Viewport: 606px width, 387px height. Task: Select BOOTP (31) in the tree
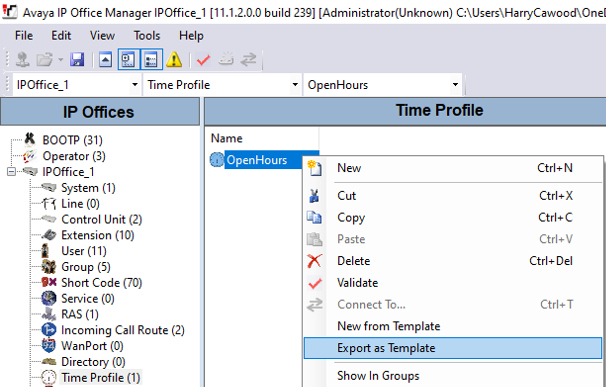coord(72,140)
